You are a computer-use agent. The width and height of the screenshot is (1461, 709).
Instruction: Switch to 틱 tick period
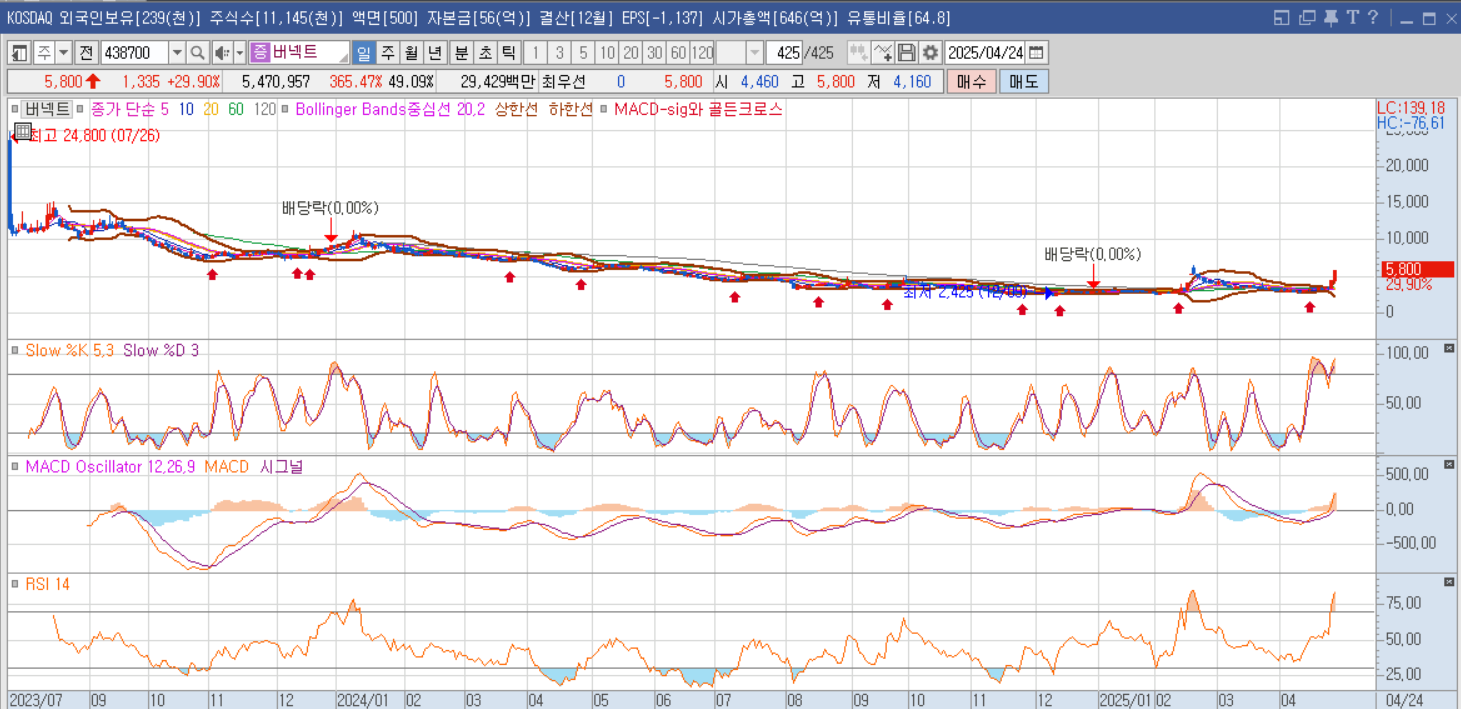(508, 53)
